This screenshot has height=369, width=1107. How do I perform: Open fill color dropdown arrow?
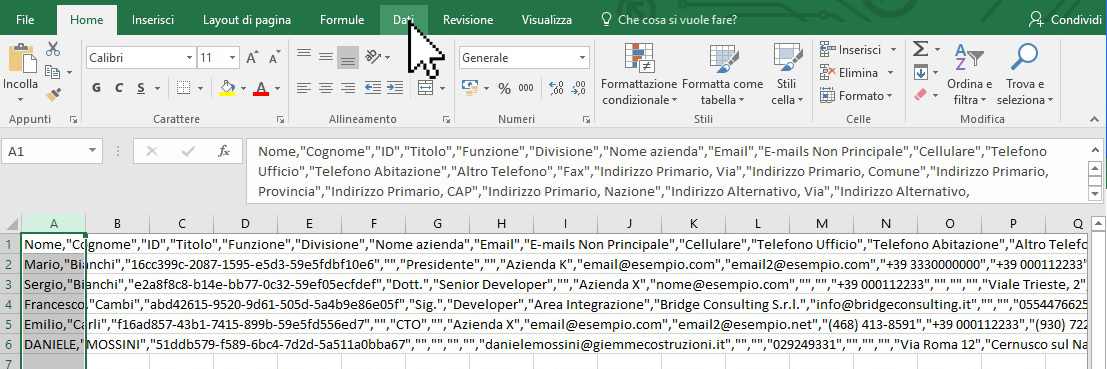coord(243,88)
